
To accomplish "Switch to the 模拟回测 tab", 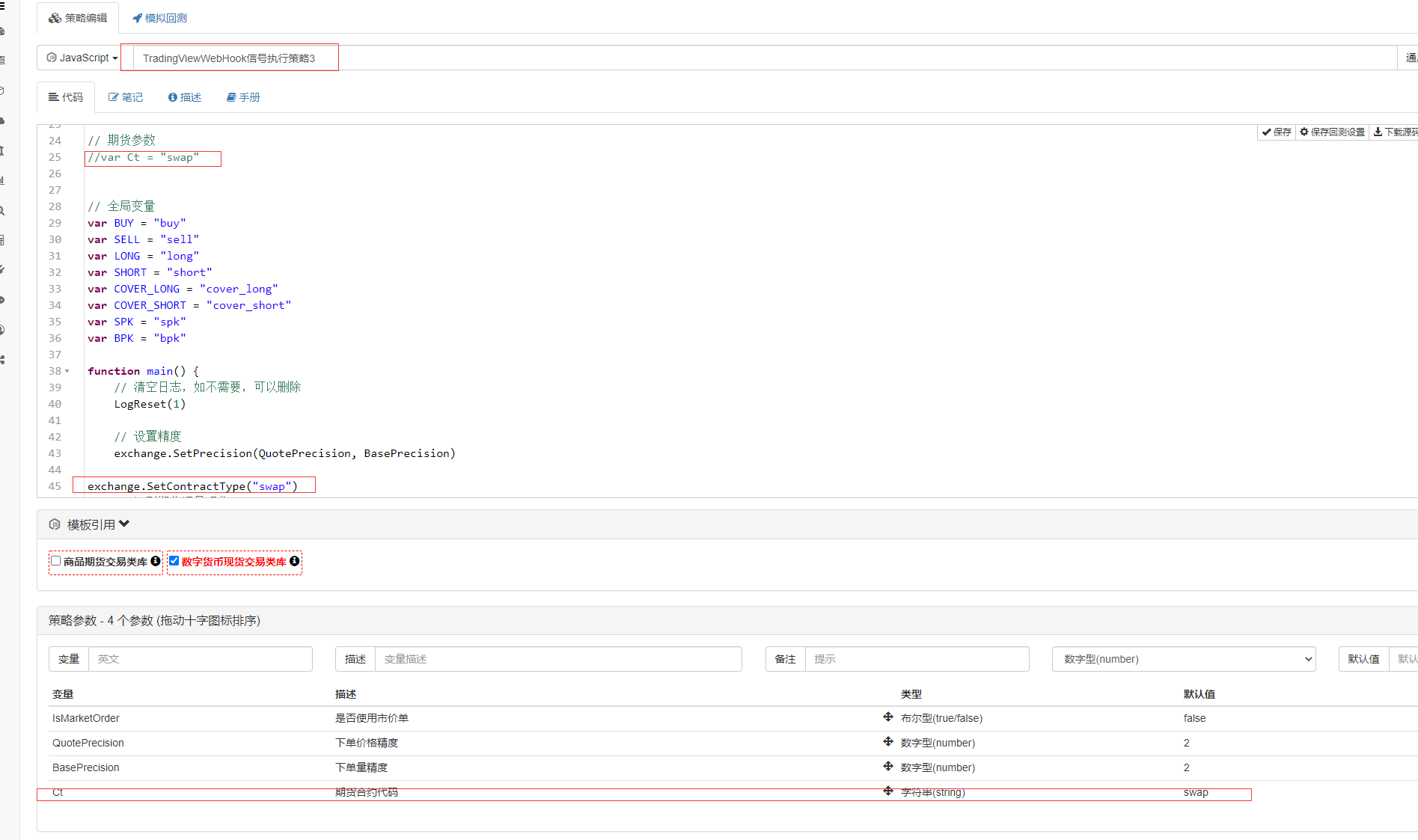I will tap(160, 18).
